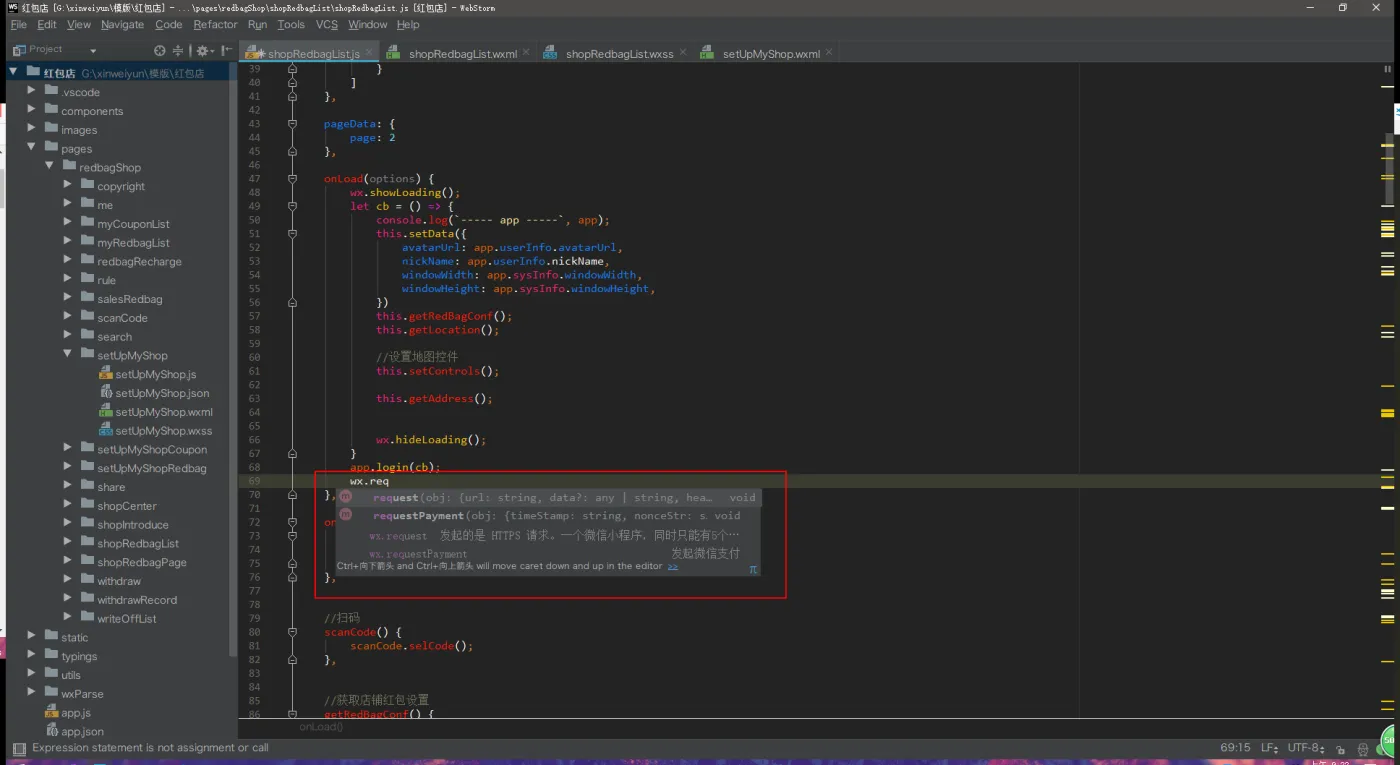The height and width of the screenshot is (765, 1400).
Task: Open the Tools menu
Action: tap(291, 25)
